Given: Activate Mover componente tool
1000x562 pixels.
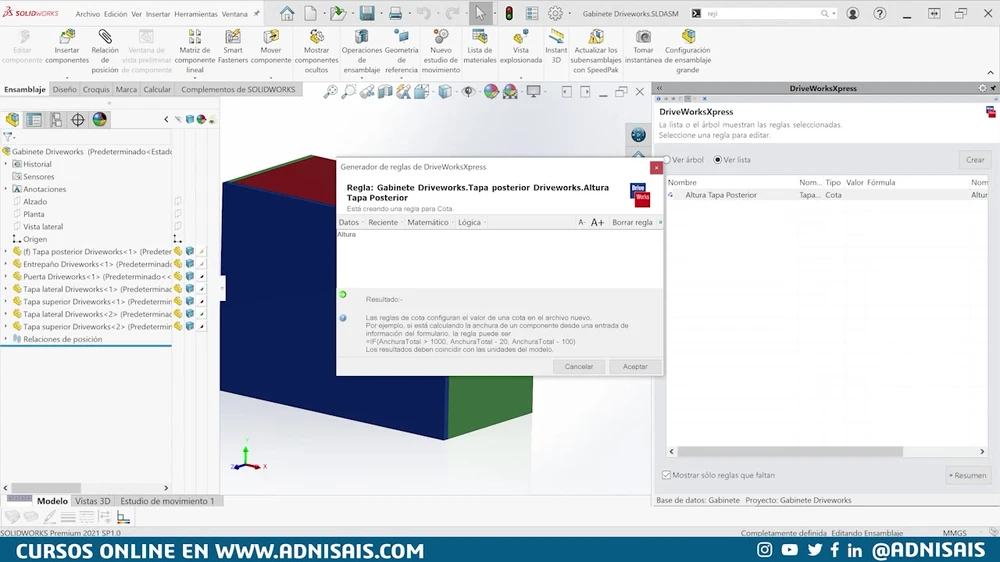Looking at the screenshot, I should click(270, 47).
